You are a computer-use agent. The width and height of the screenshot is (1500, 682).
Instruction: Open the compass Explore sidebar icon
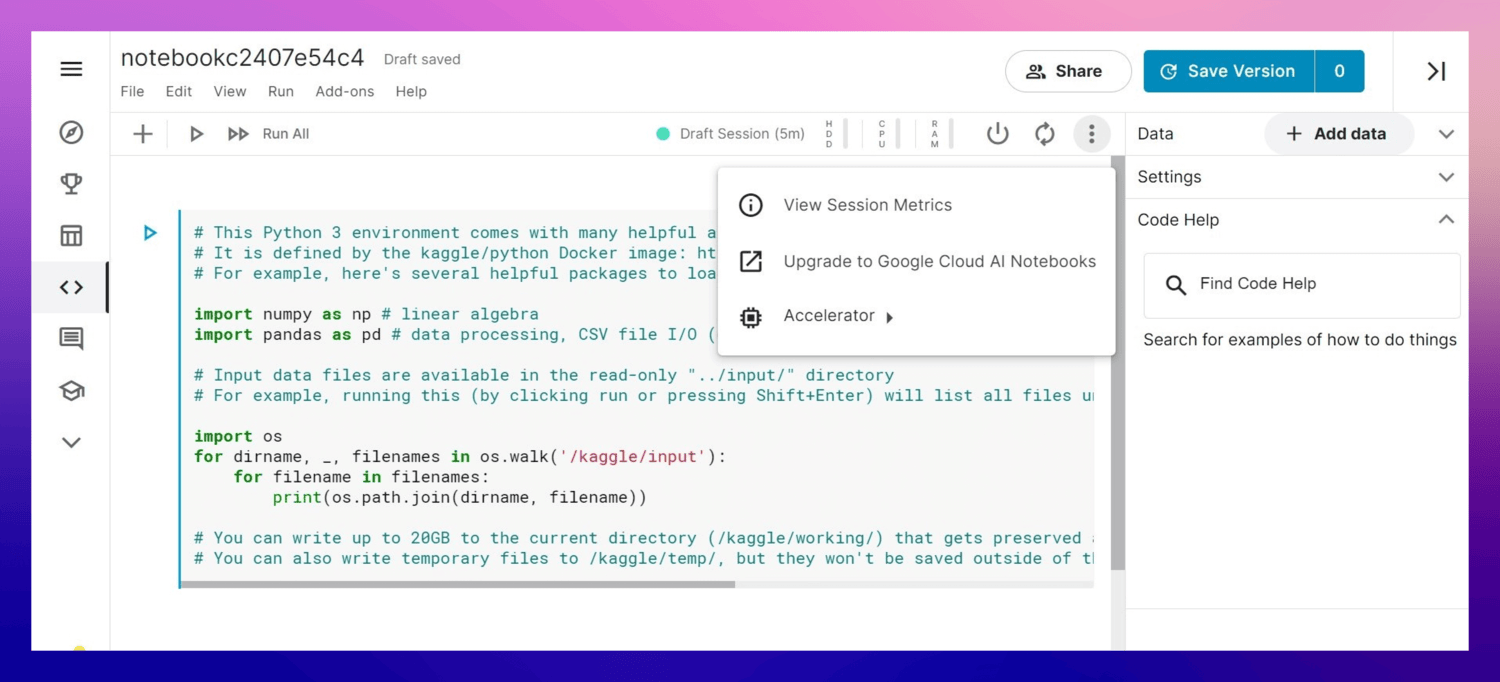click(71, 132)
